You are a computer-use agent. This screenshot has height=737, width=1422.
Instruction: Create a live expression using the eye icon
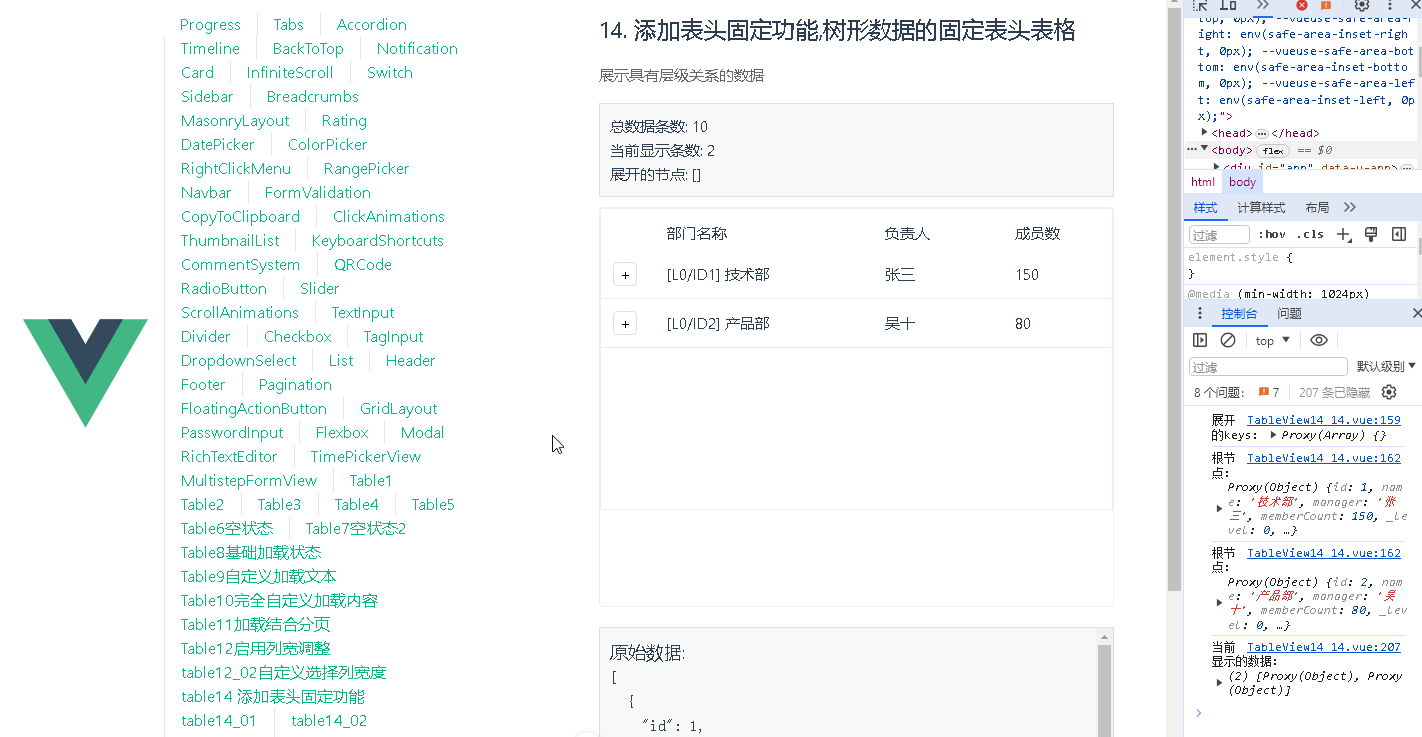(x=1318, y=340)
